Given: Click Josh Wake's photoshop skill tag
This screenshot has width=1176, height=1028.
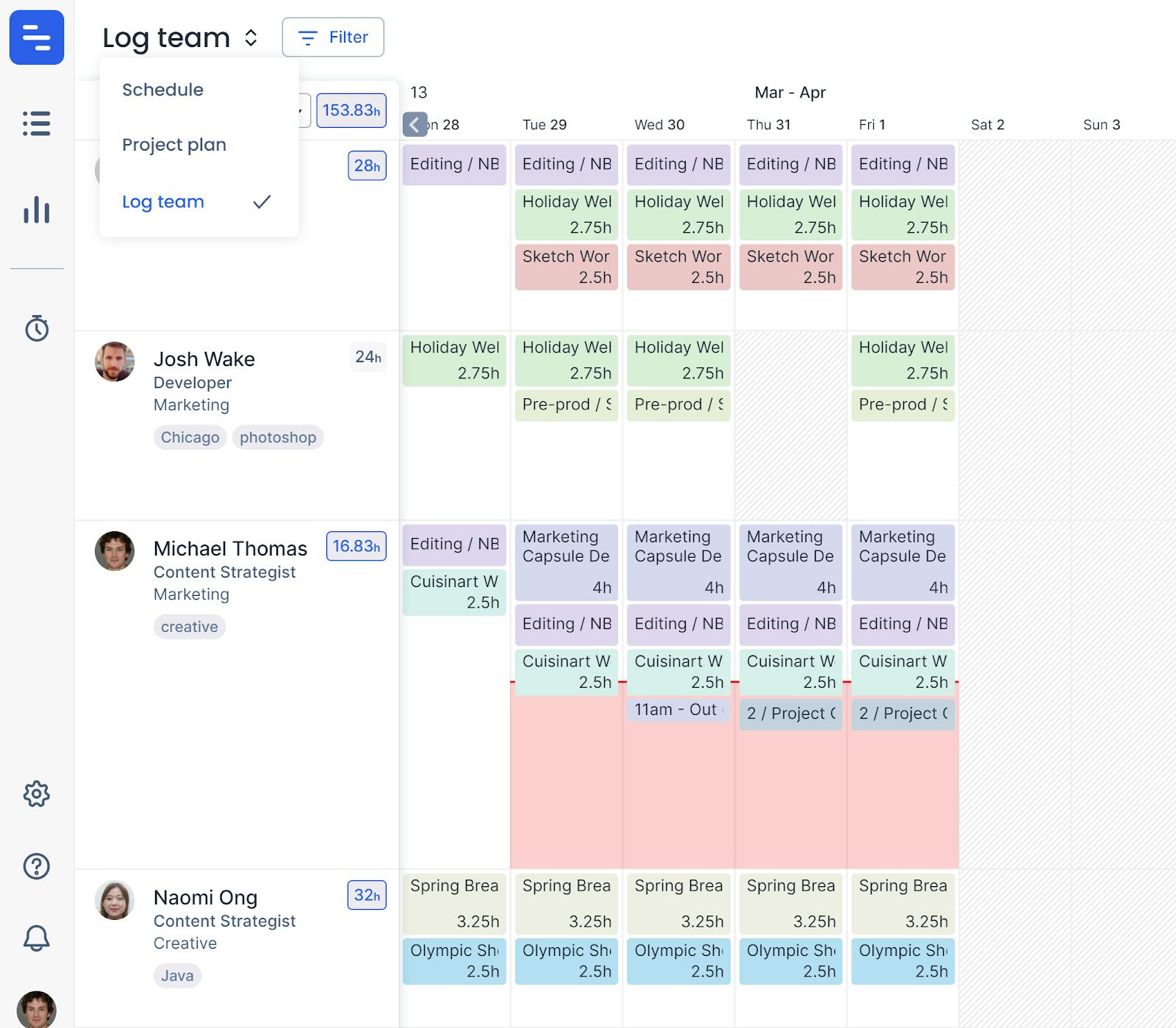Looking at the screenshot, I should click(x=278, y=437).
